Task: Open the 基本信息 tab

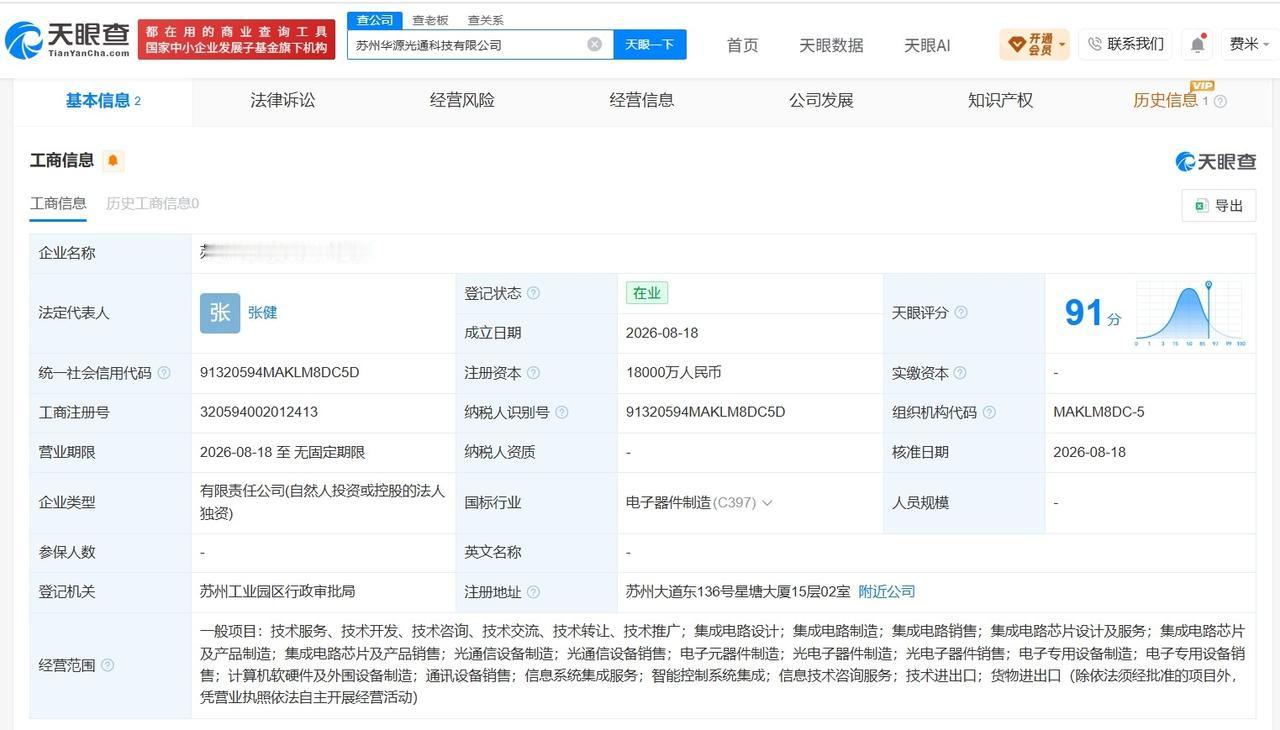Action: pos(103,100)
